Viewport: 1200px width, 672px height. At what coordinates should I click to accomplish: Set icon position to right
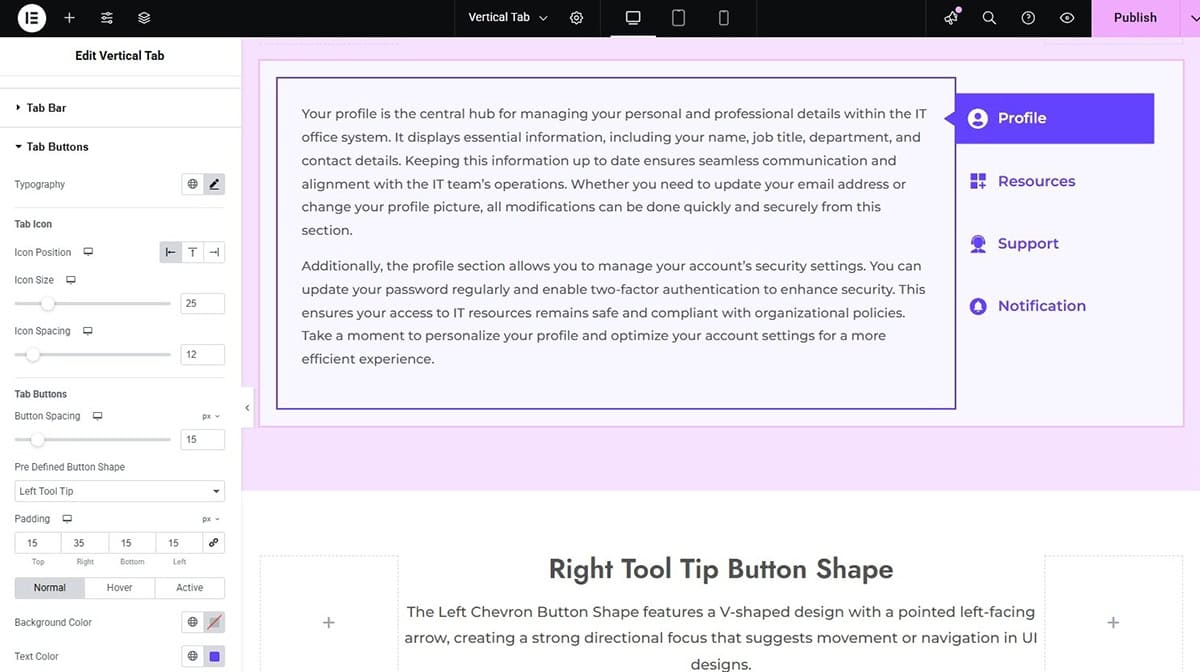(x=214, y=252)
